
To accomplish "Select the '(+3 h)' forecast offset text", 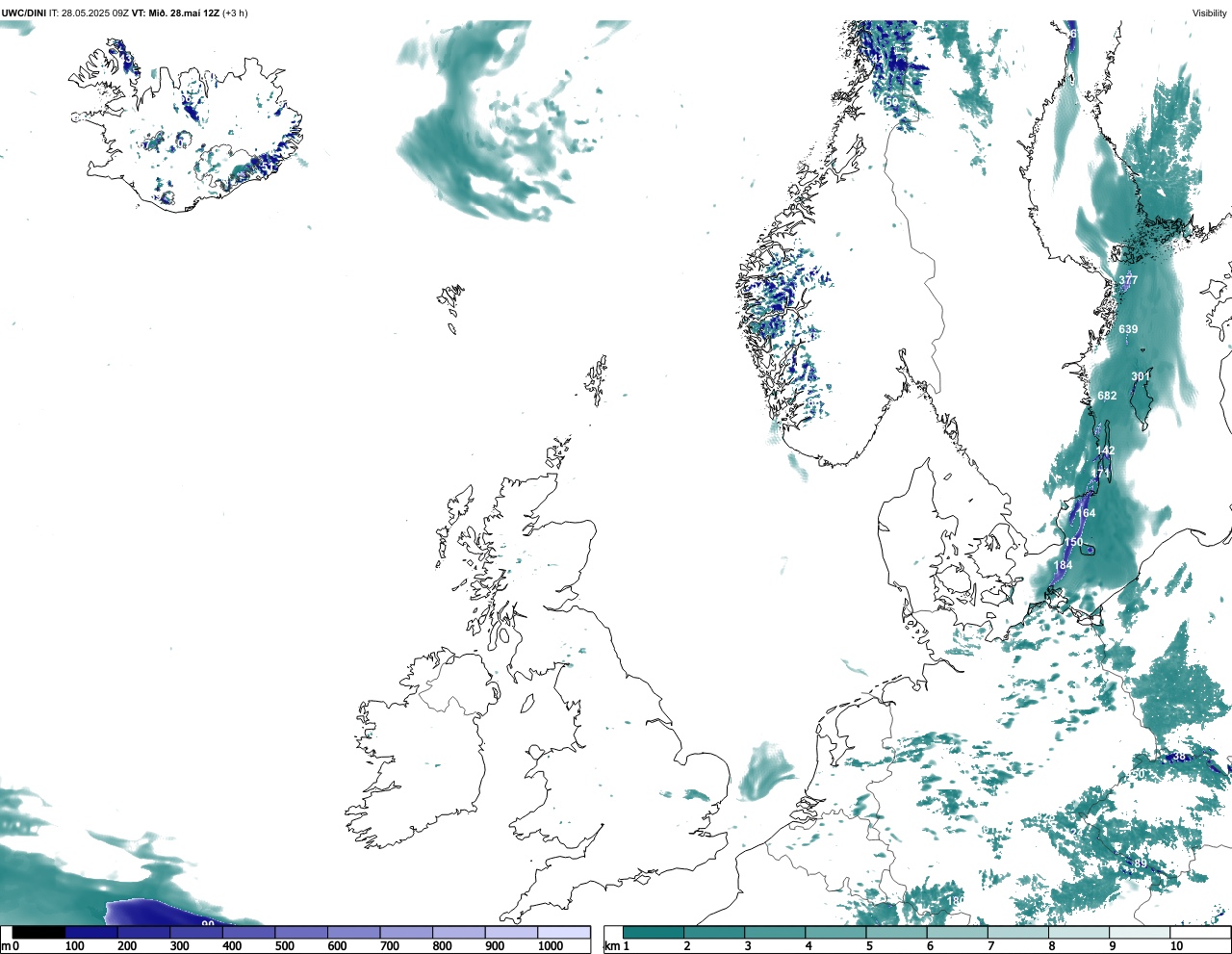I will [235, 13].
